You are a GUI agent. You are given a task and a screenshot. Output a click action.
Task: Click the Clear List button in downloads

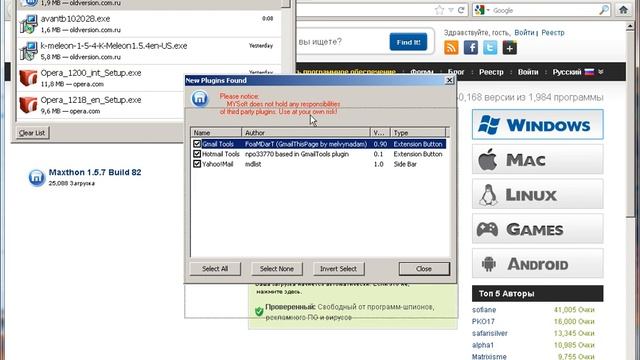[32, 133]
